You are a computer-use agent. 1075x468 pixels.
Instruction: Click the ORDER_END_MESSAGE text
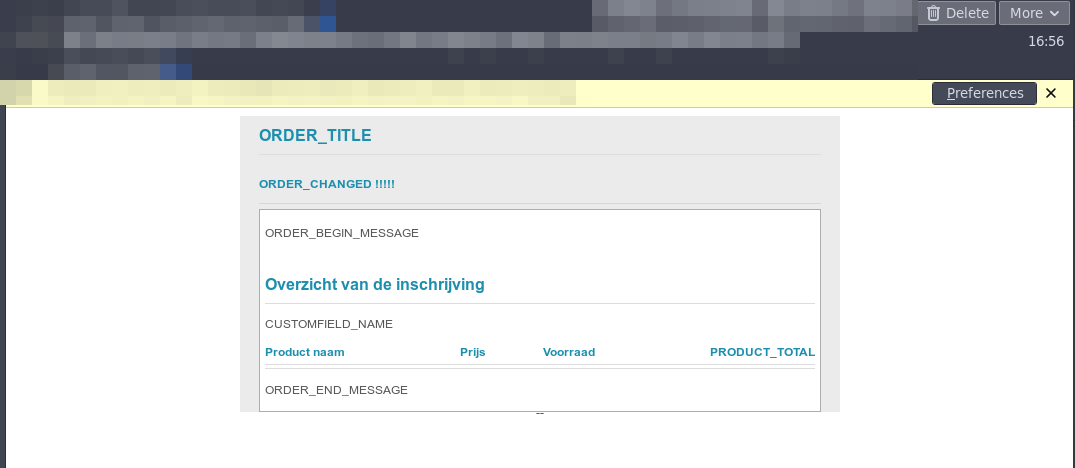click(336, 390)
